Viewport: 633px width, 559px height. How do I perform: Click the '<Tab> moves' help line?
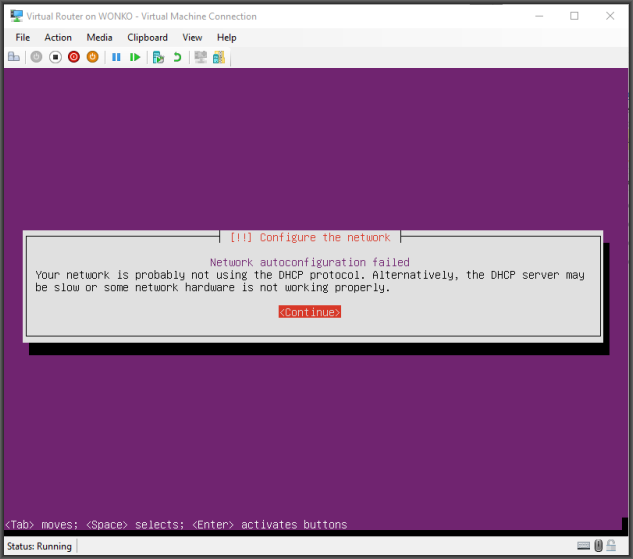[176, 524]
